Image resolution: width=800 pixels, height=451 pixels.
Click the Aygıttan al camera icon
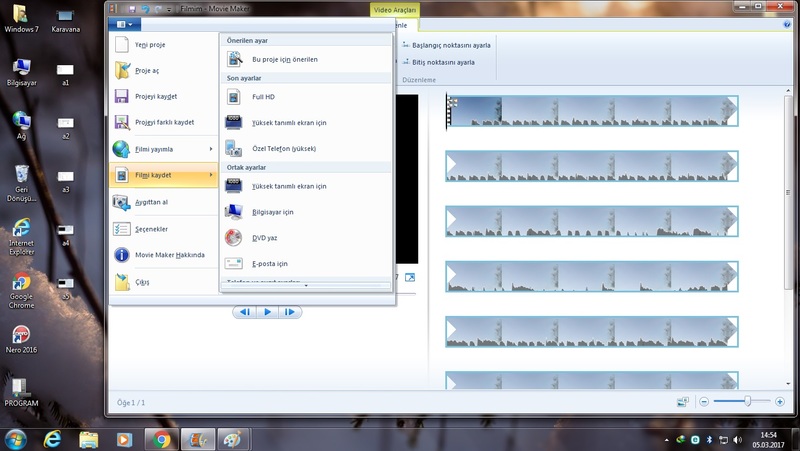(121, 203)
